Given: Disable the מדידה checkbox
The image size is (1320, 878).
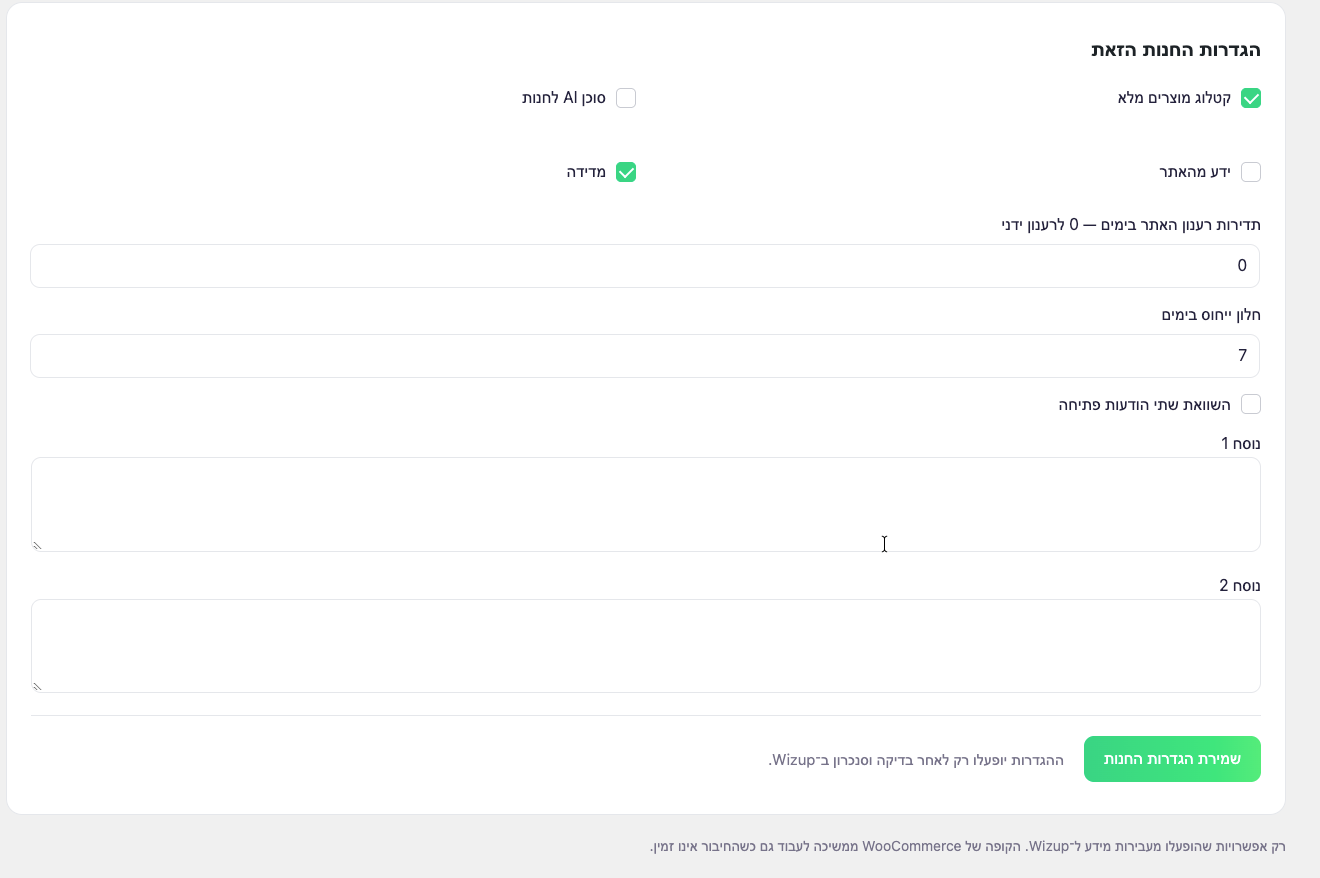Looking at the screenshot, I should click(626, 172).
